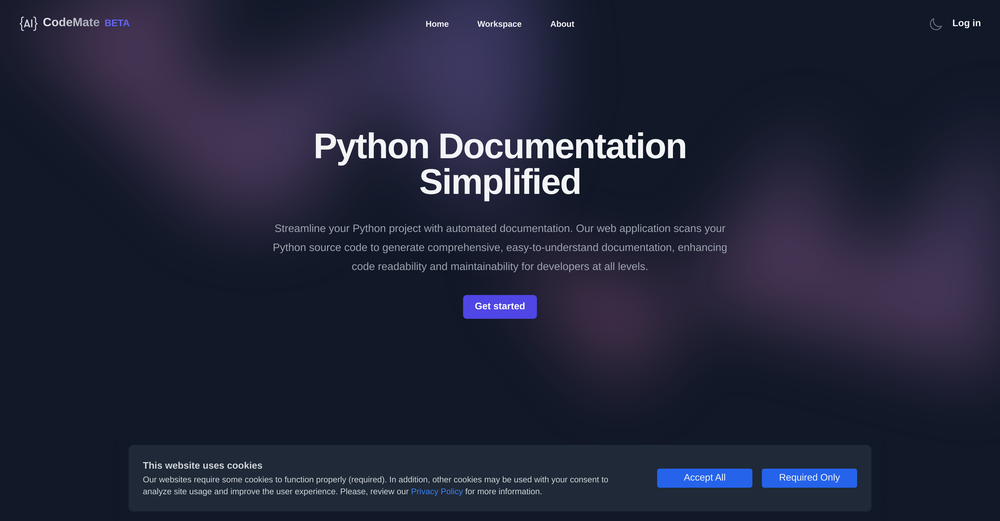Click the word "Simplified" in the headline
This screenshot has height=521, width=1000.
[x=500, y=182]
